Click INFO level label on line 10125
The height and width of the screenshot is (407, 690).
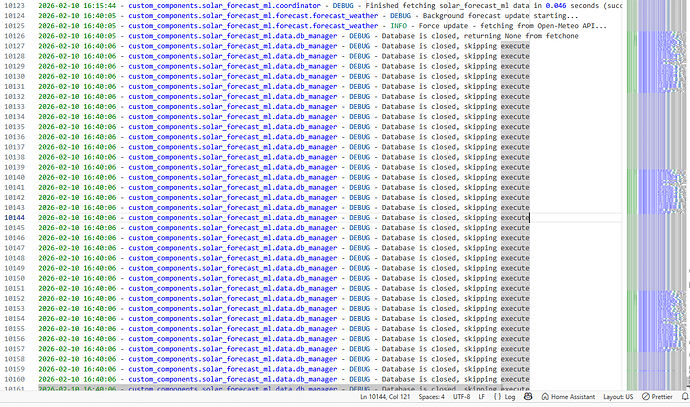point(398,26)
